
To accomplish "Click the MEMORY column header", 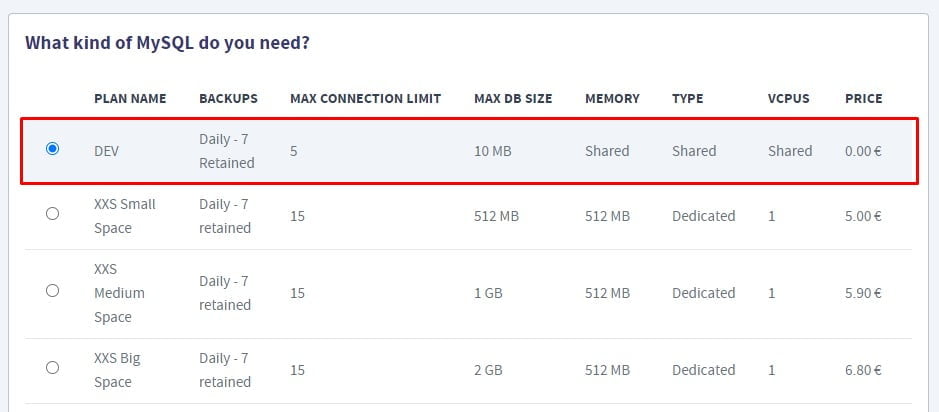I will 612,99.
